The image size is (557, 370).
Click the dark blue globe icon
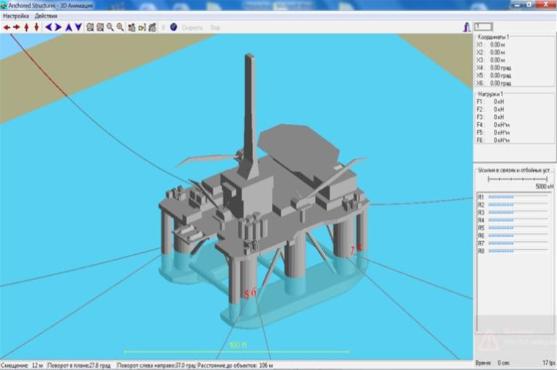tap(173, 27)
